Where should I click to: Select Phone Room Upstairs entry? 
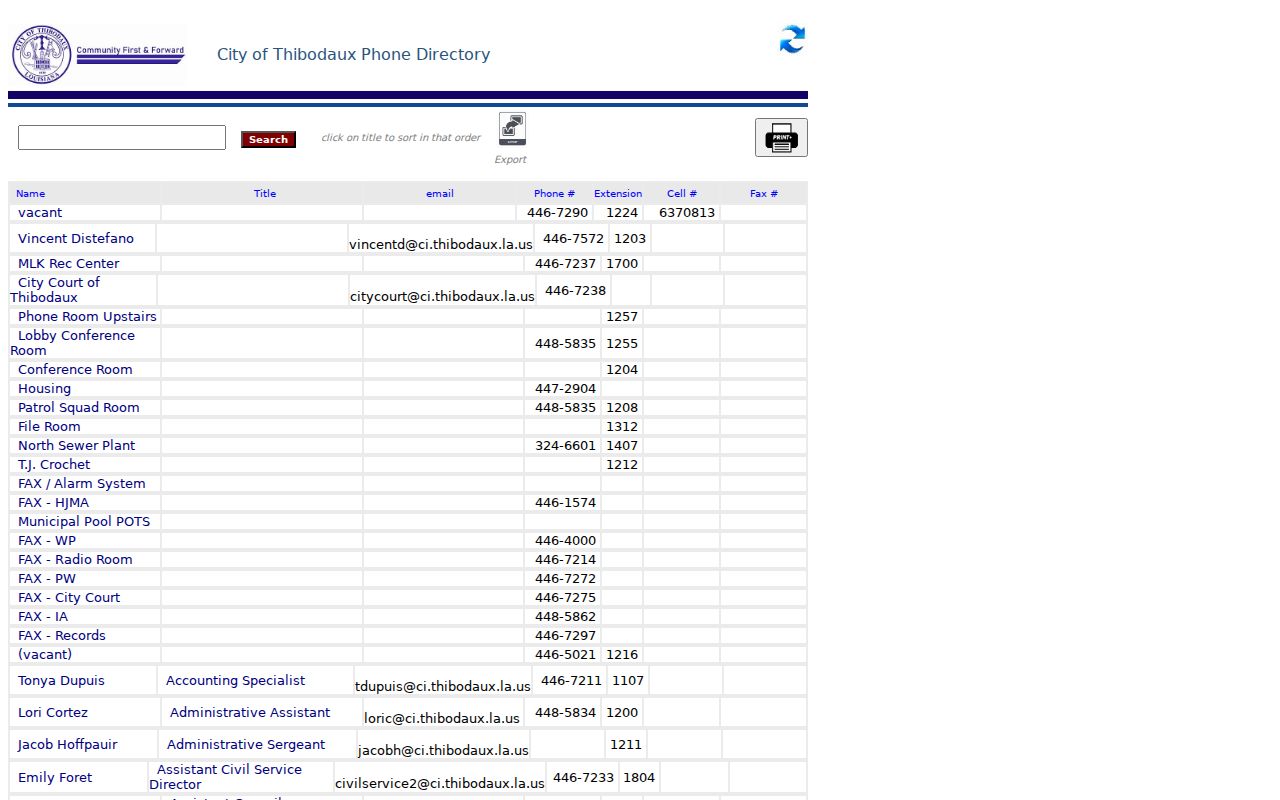click(87, 317)
